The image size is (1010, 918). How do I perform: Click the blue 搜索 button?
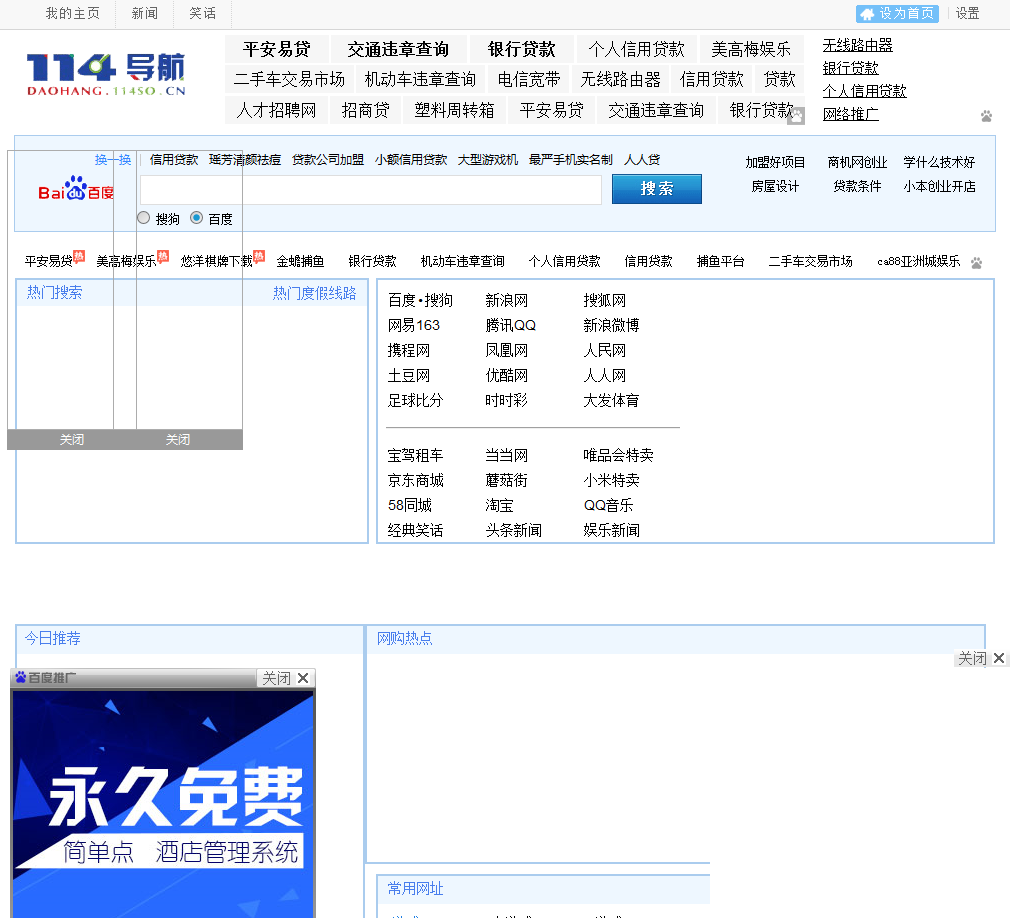(x=656, y=189)
